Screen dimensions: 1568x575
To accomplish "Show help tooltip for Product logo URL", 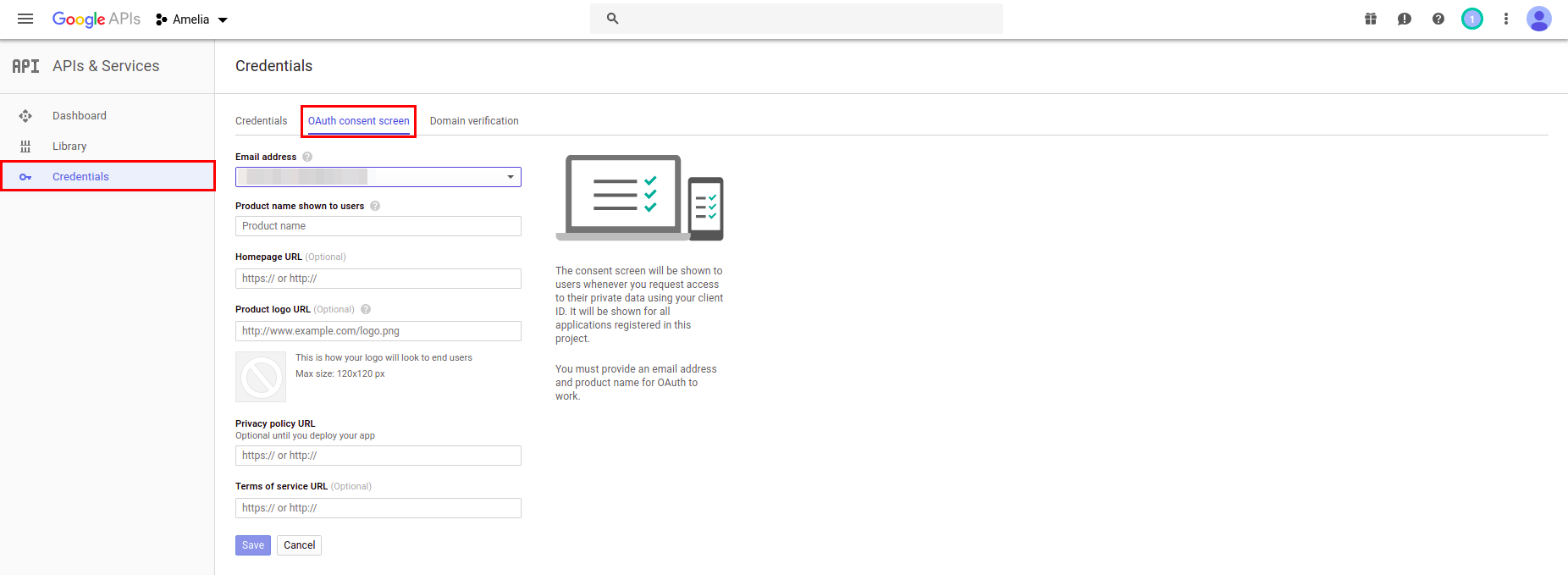I will pyautogui.click(x=366, y=309).
